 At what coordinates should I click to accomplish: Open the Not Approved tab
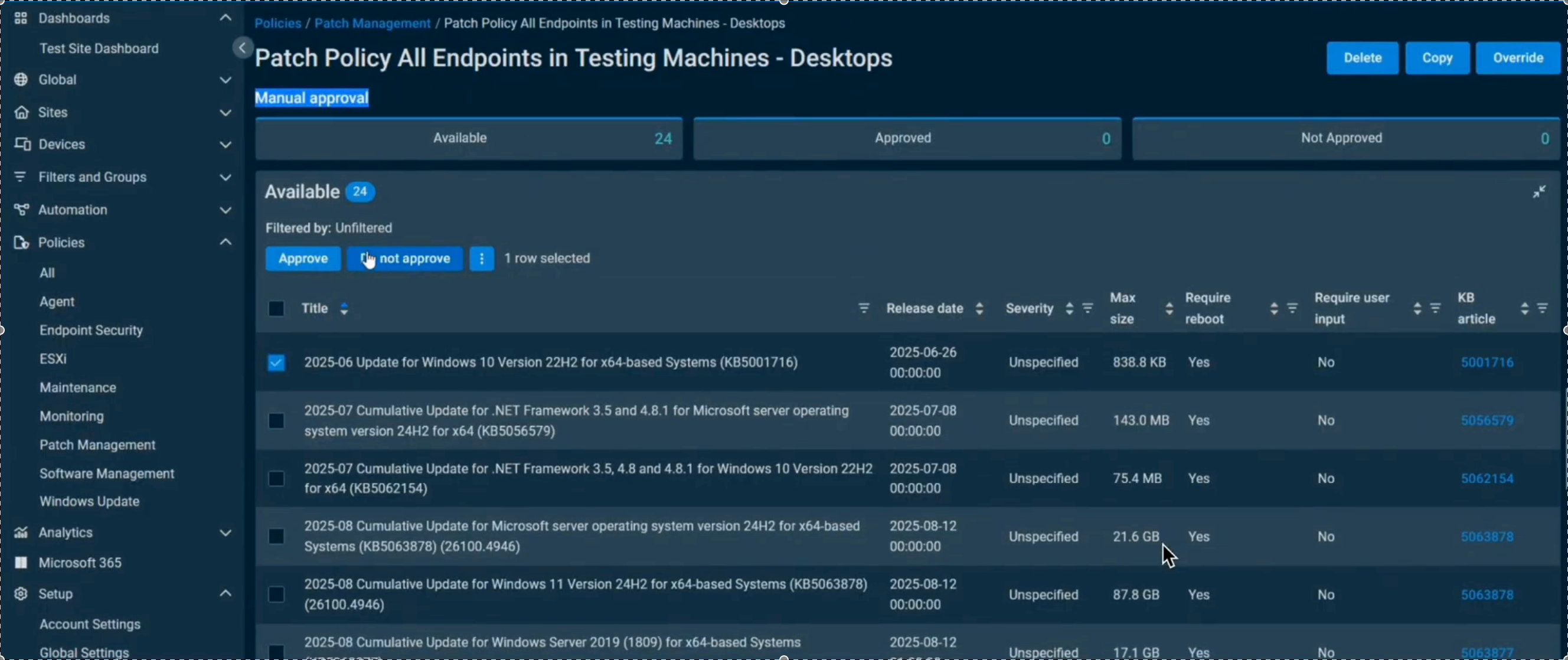[1341, 138]
